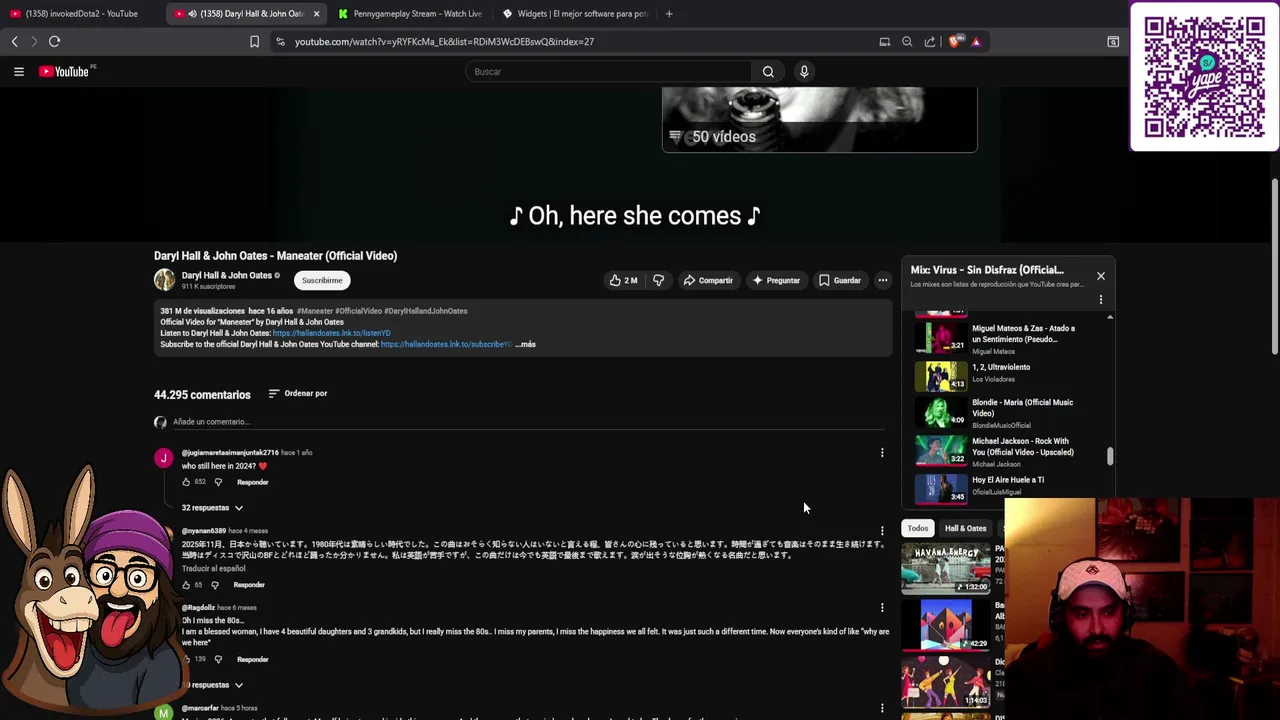
Task: Like the 'Oh I miss the 80s' comment
Action: coord(186,659)
